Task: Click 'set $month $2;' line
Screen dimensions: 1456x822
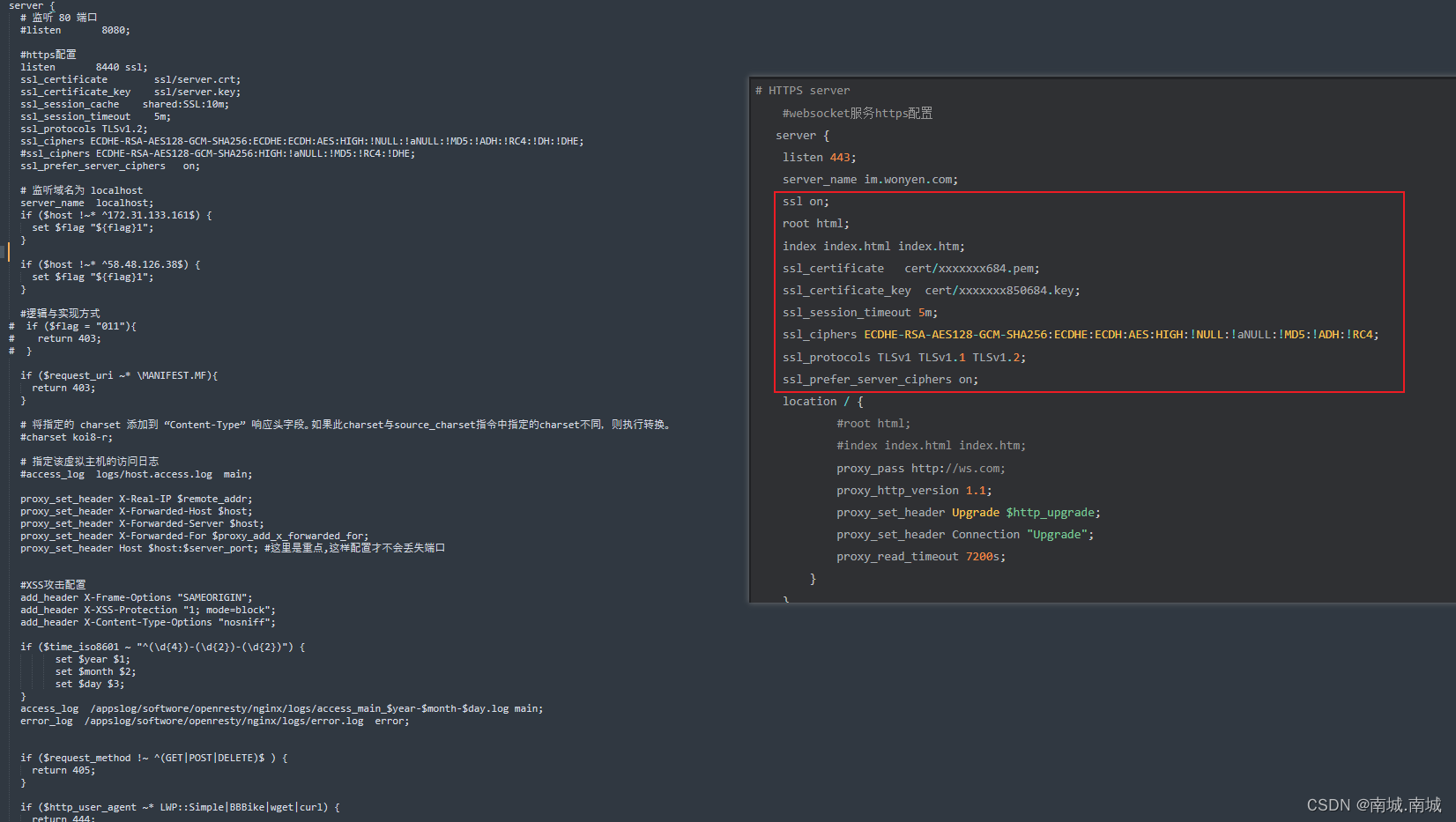Action: pyautogui.click(x=95, y=671)
